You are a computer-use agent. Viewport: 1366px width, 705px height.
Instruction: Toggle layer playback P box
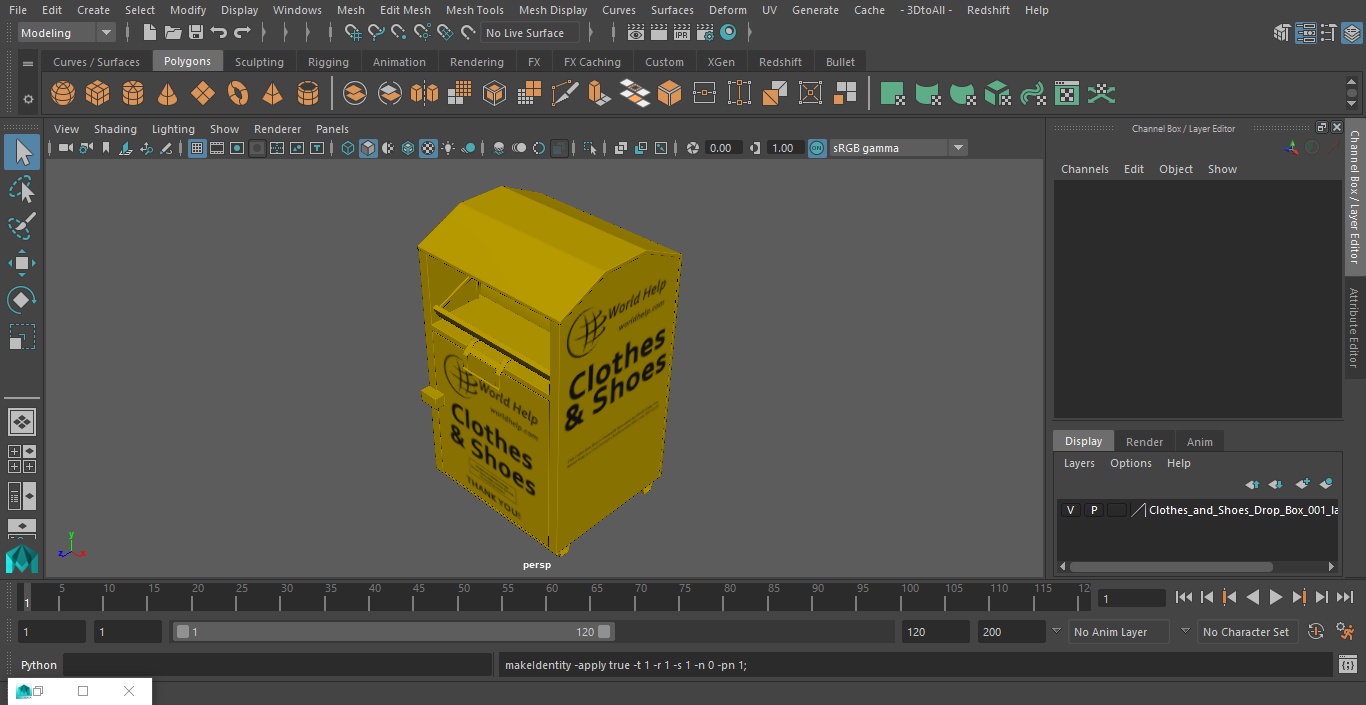point(1094,510)
